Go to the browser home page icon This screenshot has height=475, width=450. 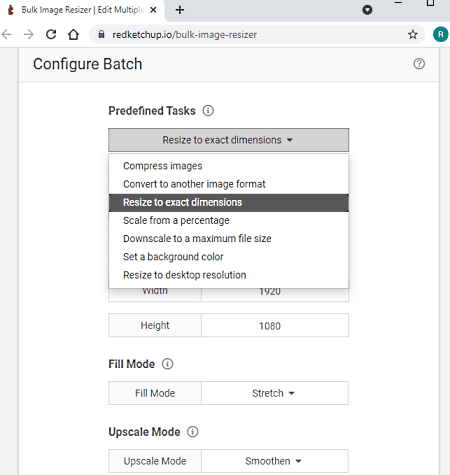73,34
